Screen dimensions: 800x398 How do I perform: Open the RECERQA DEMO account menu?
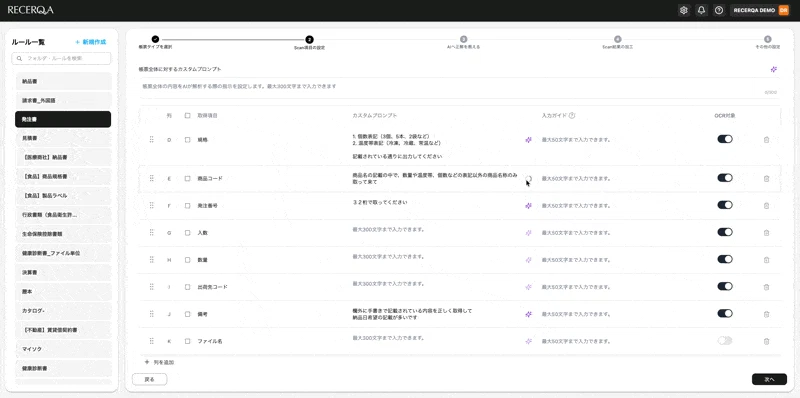pyautogui.click(x=760, y=10)
